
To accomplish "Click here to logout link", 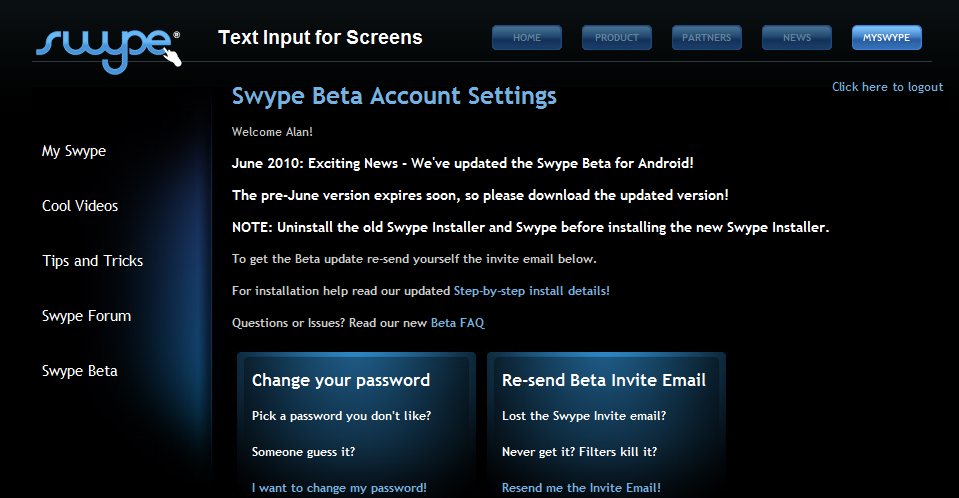I will 887,87.
